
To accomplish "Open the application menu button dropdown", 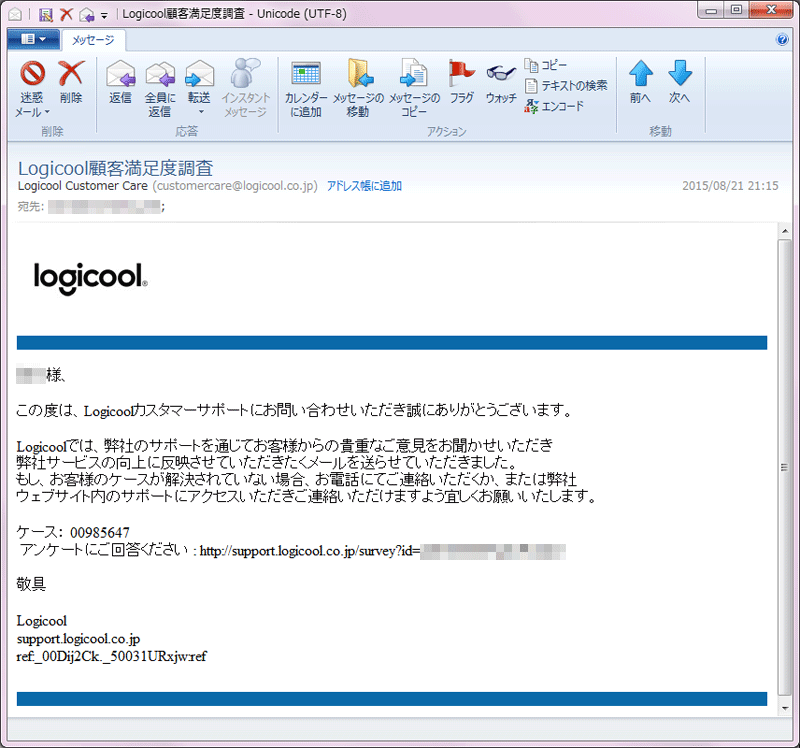I will pos(34,39).
